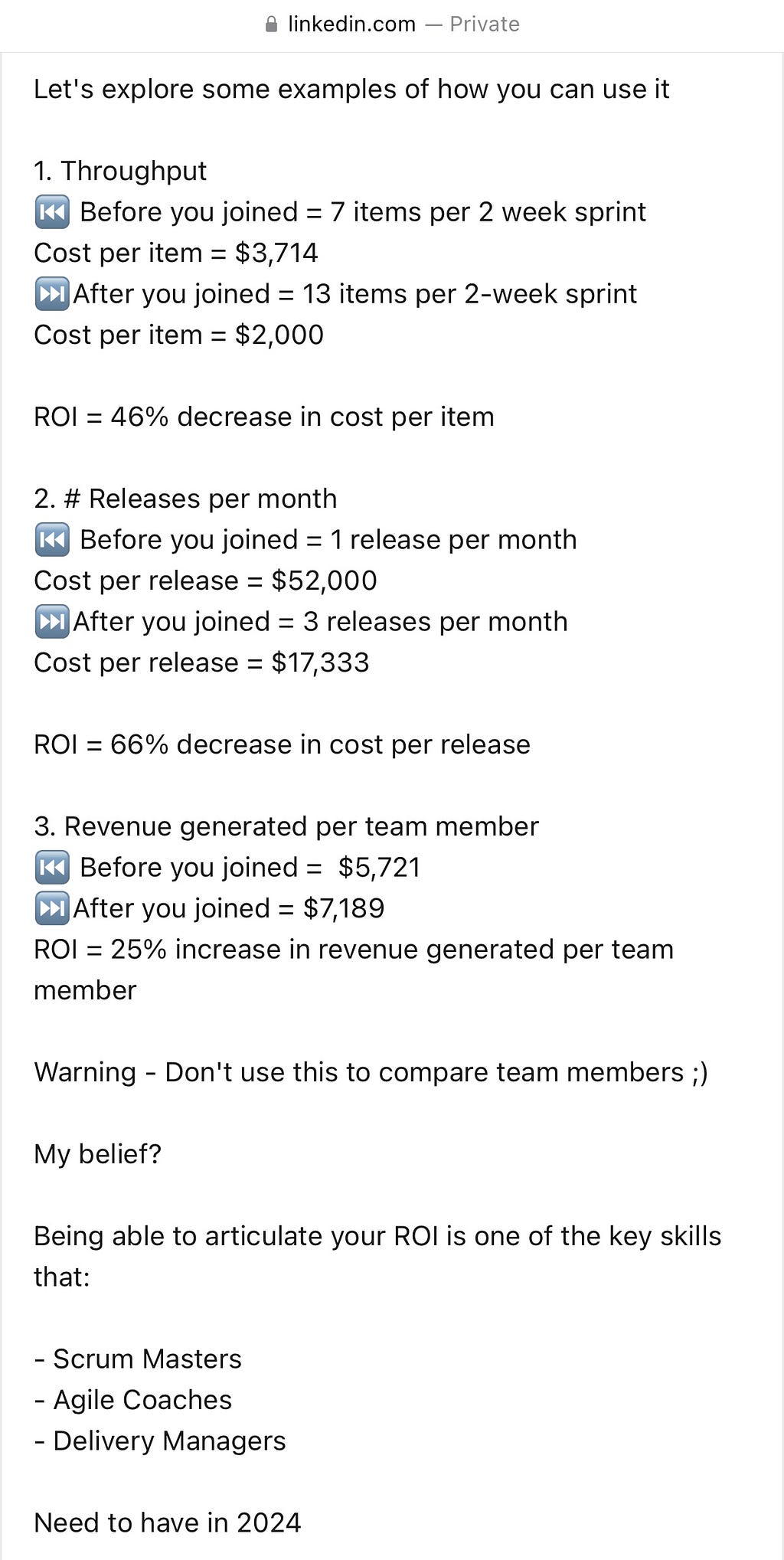Tap the lock icon beside linkedin.com
Image resolution: width=784 pixels, height=1560 pixels.
point(271,25)
